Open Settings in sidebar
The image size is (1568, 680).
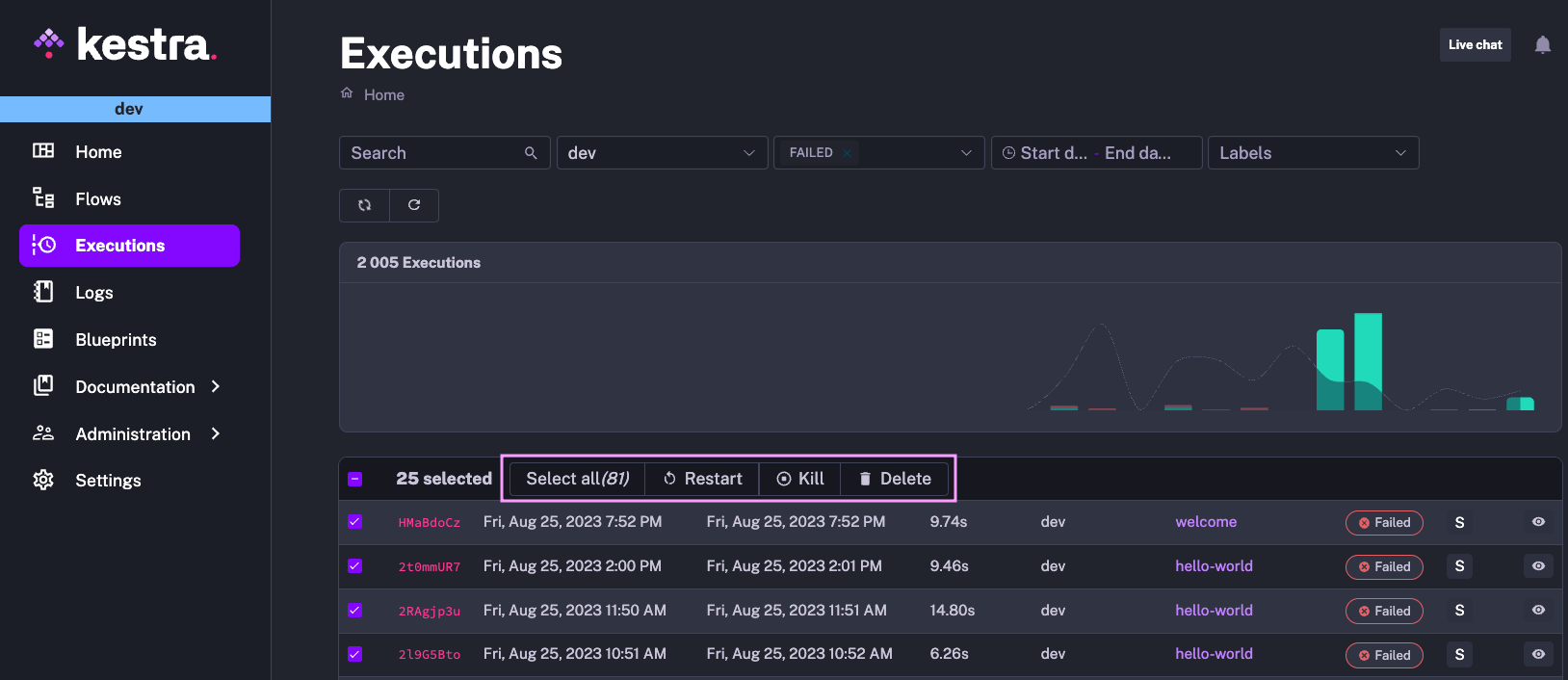[129, 480]
